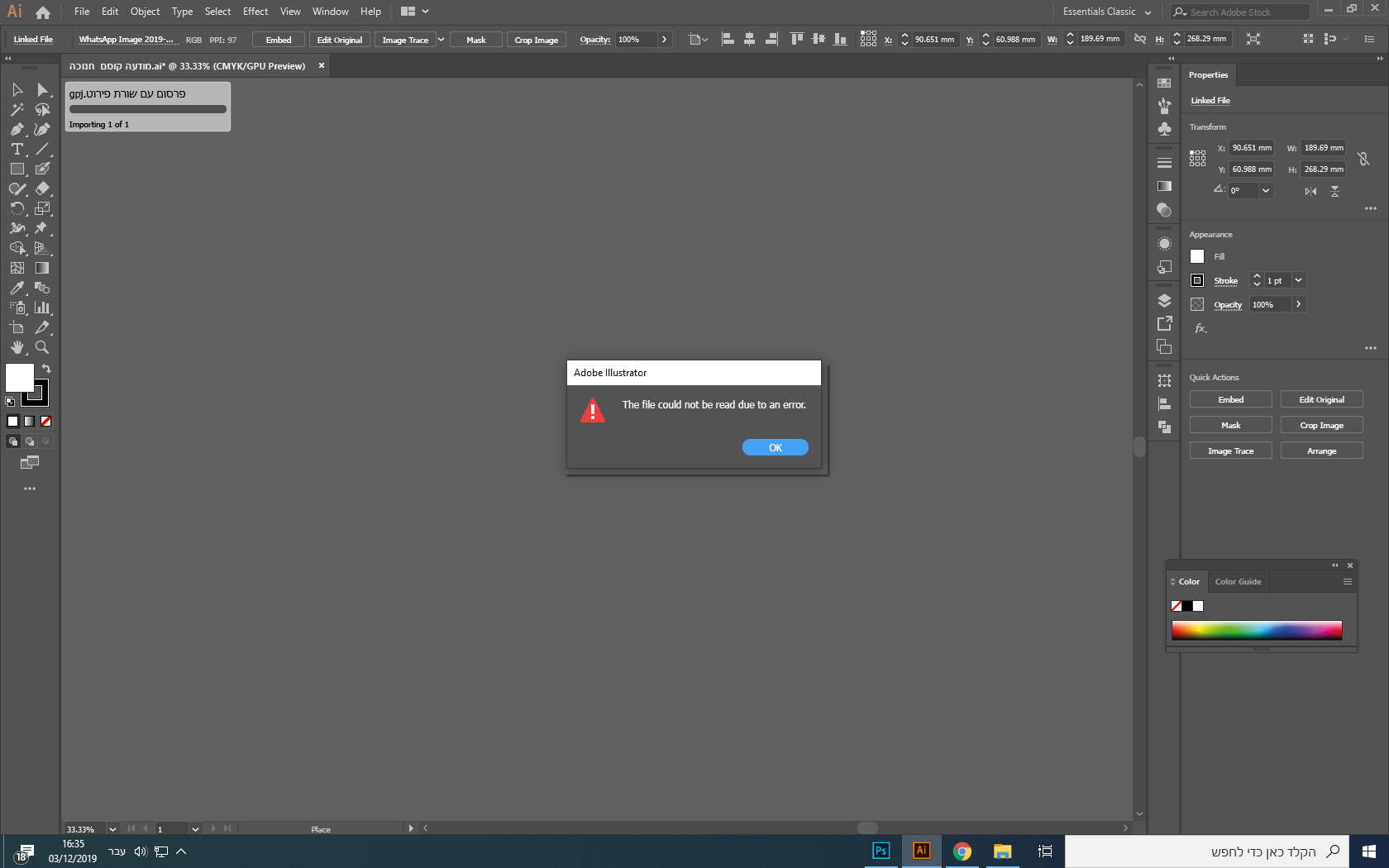
Task: Click the Stroke swatch in Appearance
Action: pos(1197,280)
